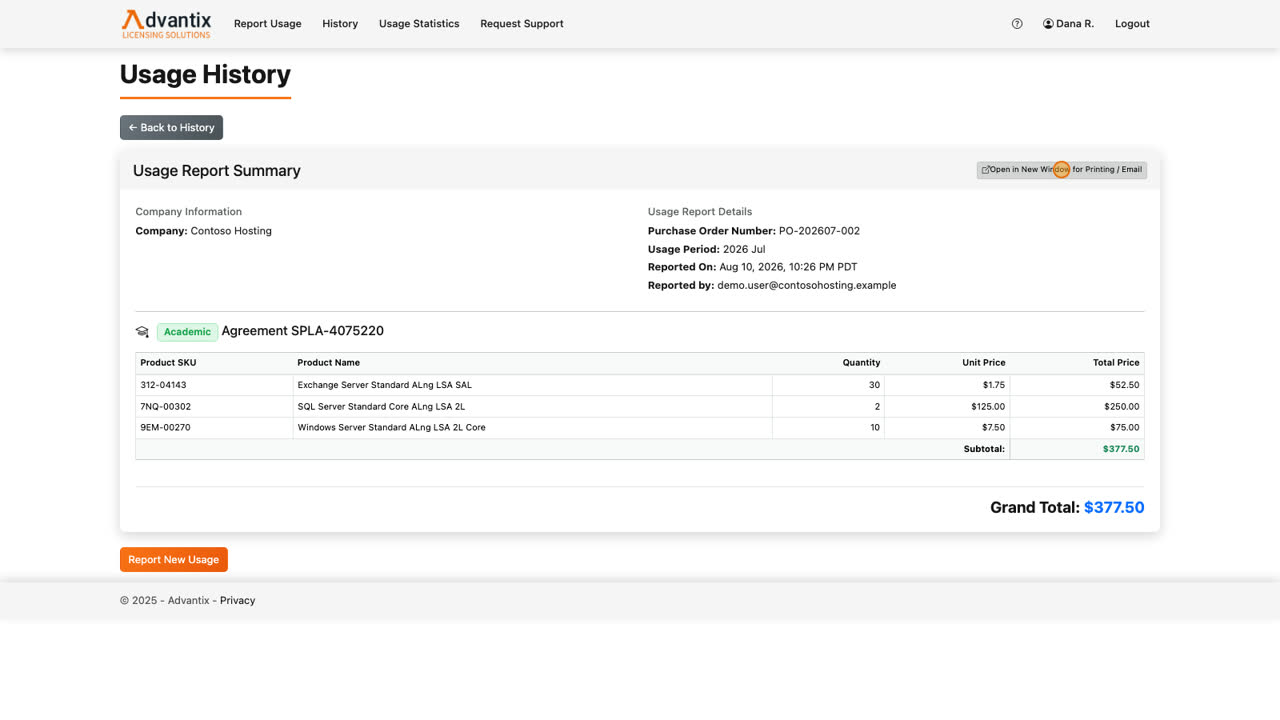1280x720 pixels.
Task: Click the Report New Usage button
Action: 174,560
